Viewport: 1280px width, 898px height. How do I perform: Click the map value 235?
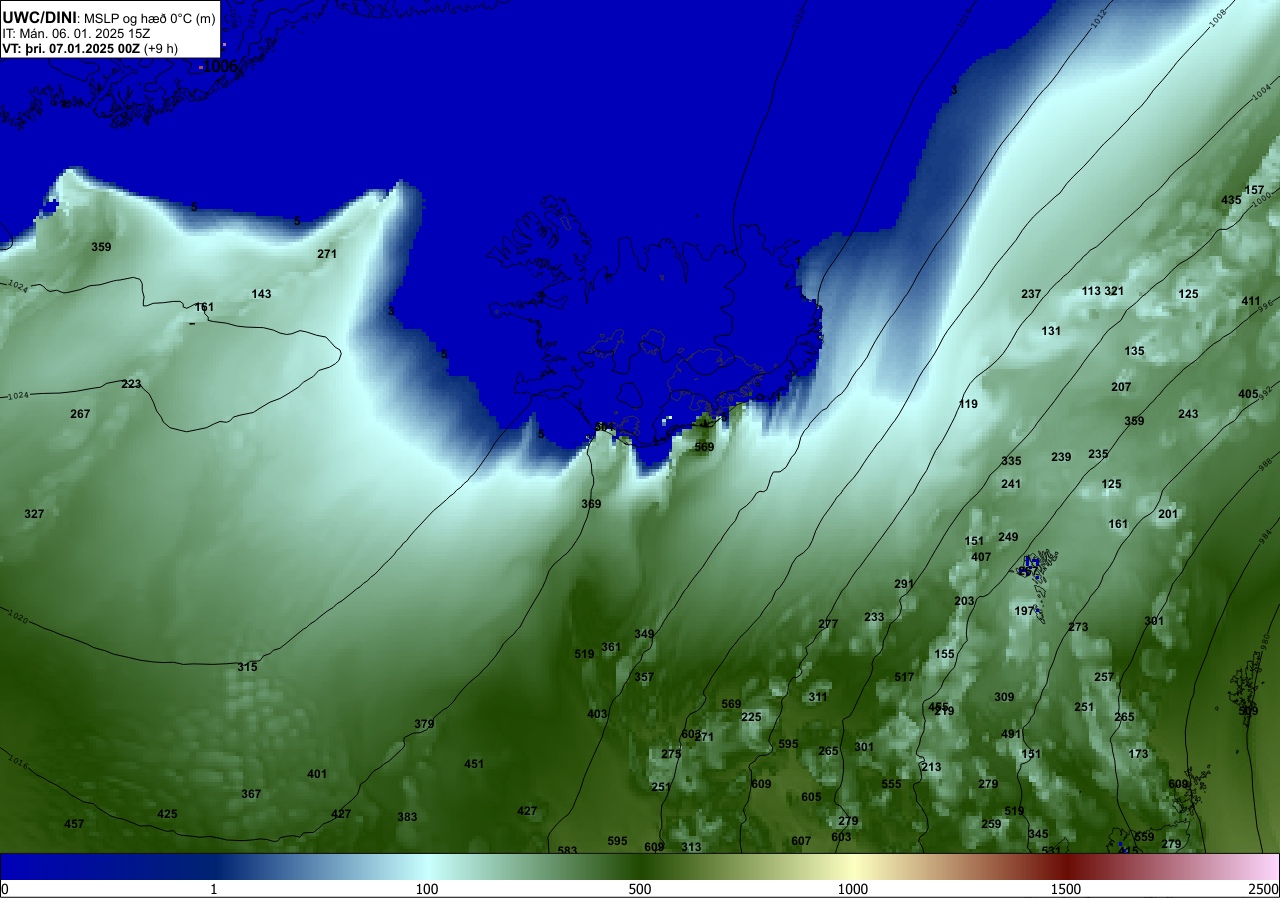[x=1098, y=454]
